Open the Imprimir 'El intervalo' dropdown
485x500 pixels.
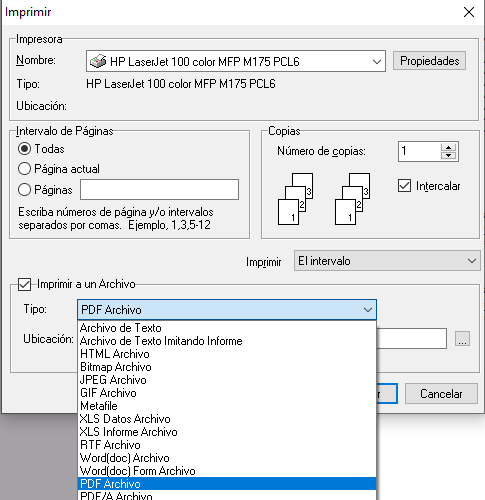387,261
